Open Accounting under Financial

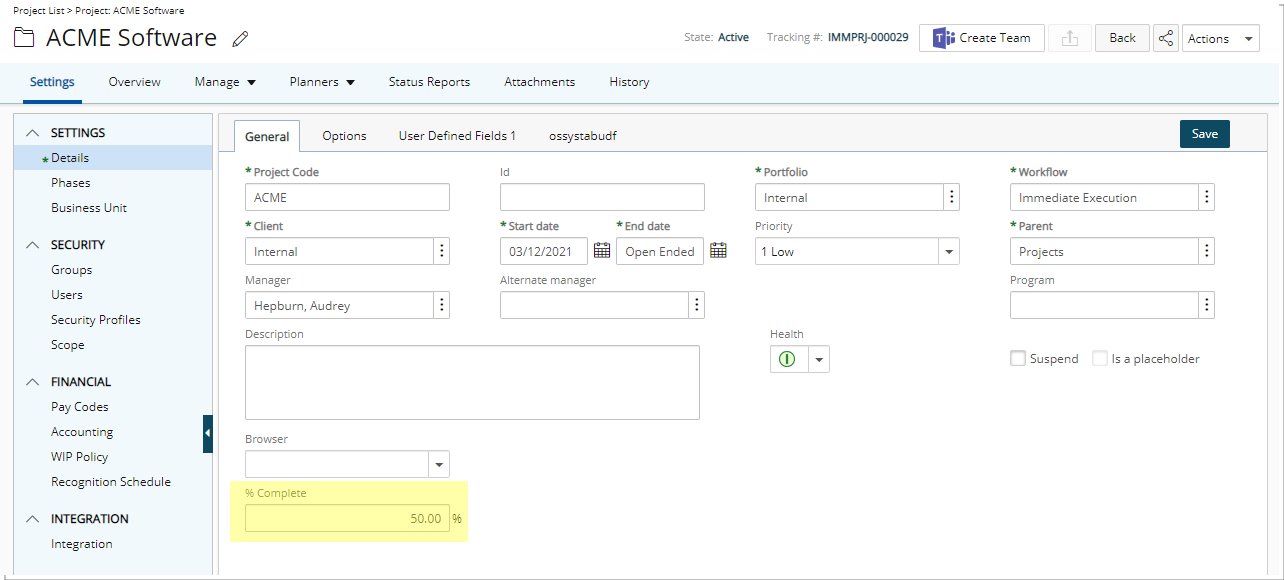(82, 432)
